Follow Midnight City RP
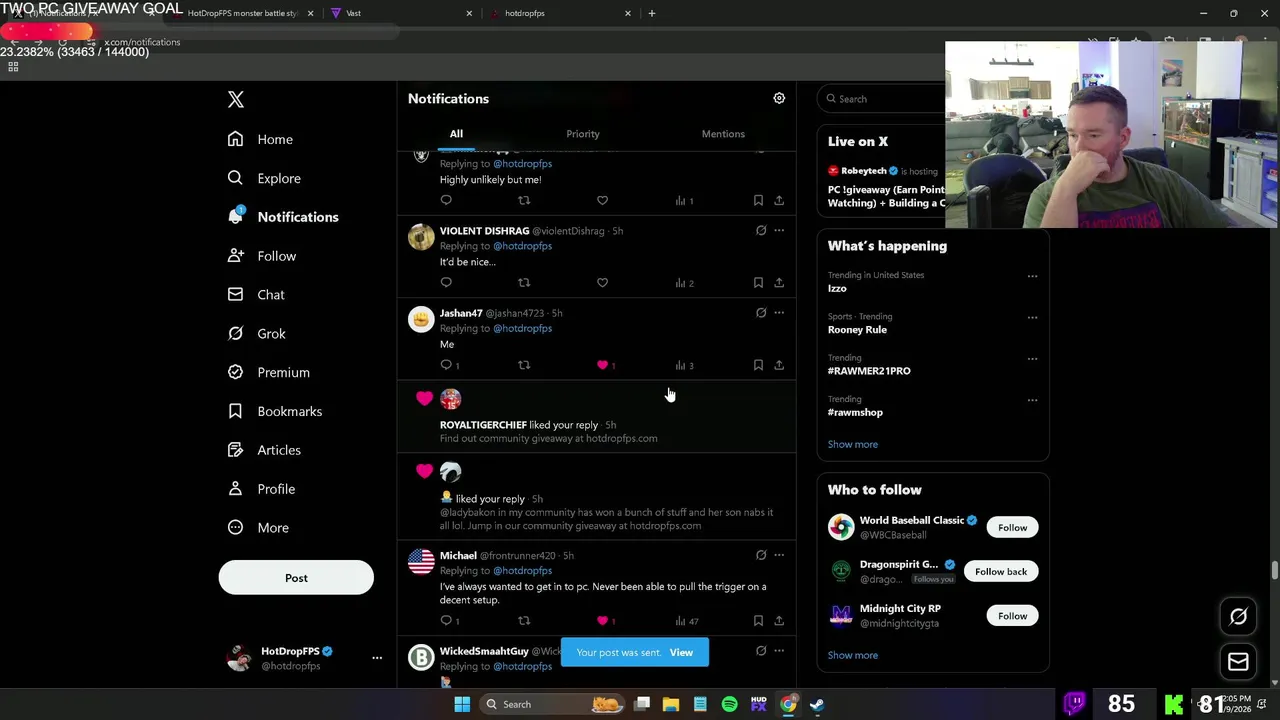Screen dimensions: 1280x720 click(1012, 615)
